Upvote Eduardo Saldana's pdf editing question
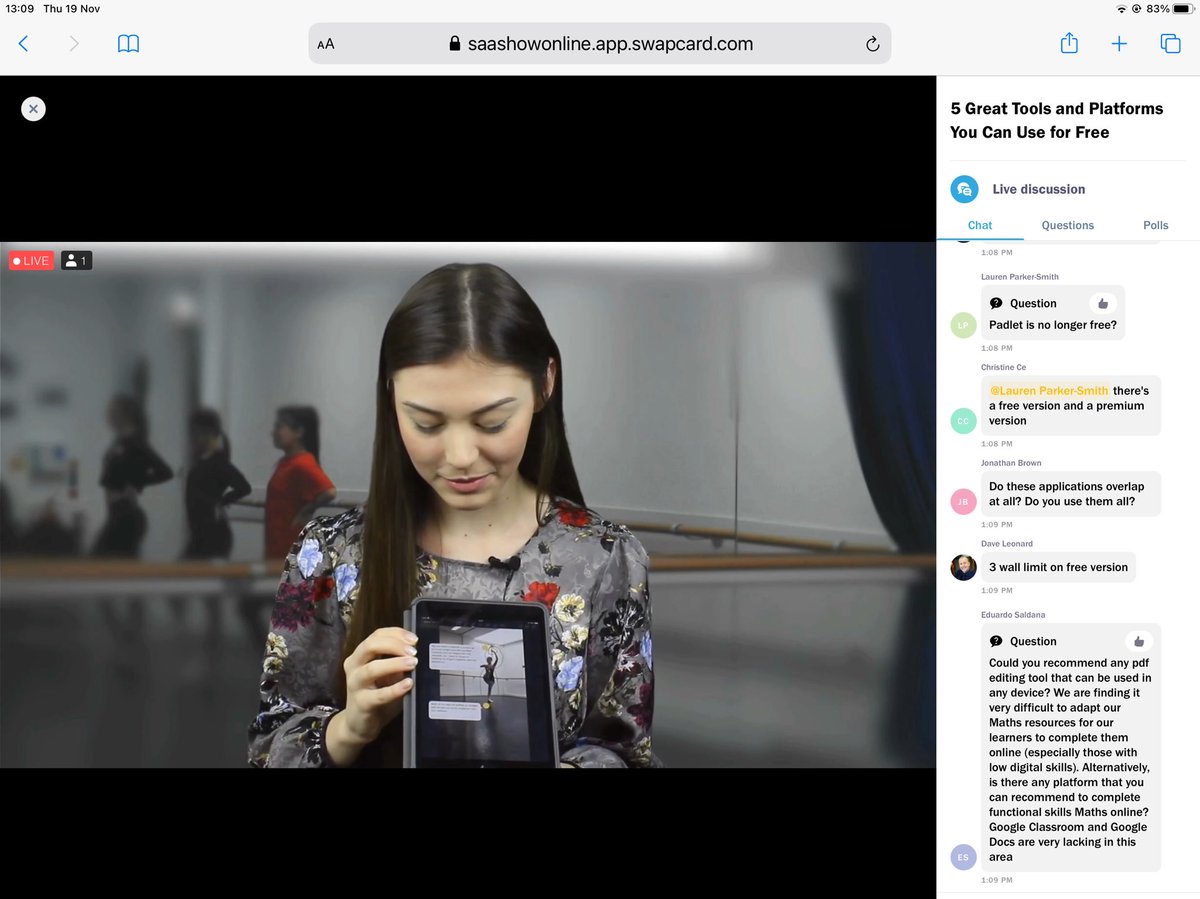The height and width of the screenshot is (899, 1200). 1139,641
